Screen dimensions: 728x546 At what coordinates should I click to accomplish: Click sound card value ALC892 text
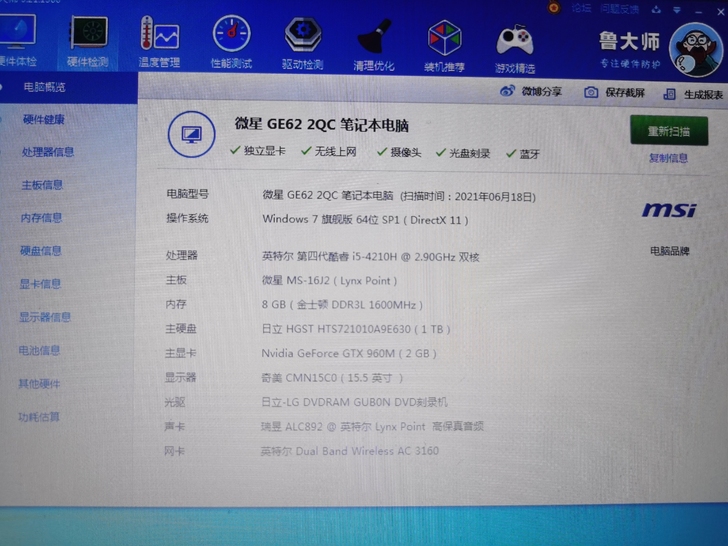point(372,426)
